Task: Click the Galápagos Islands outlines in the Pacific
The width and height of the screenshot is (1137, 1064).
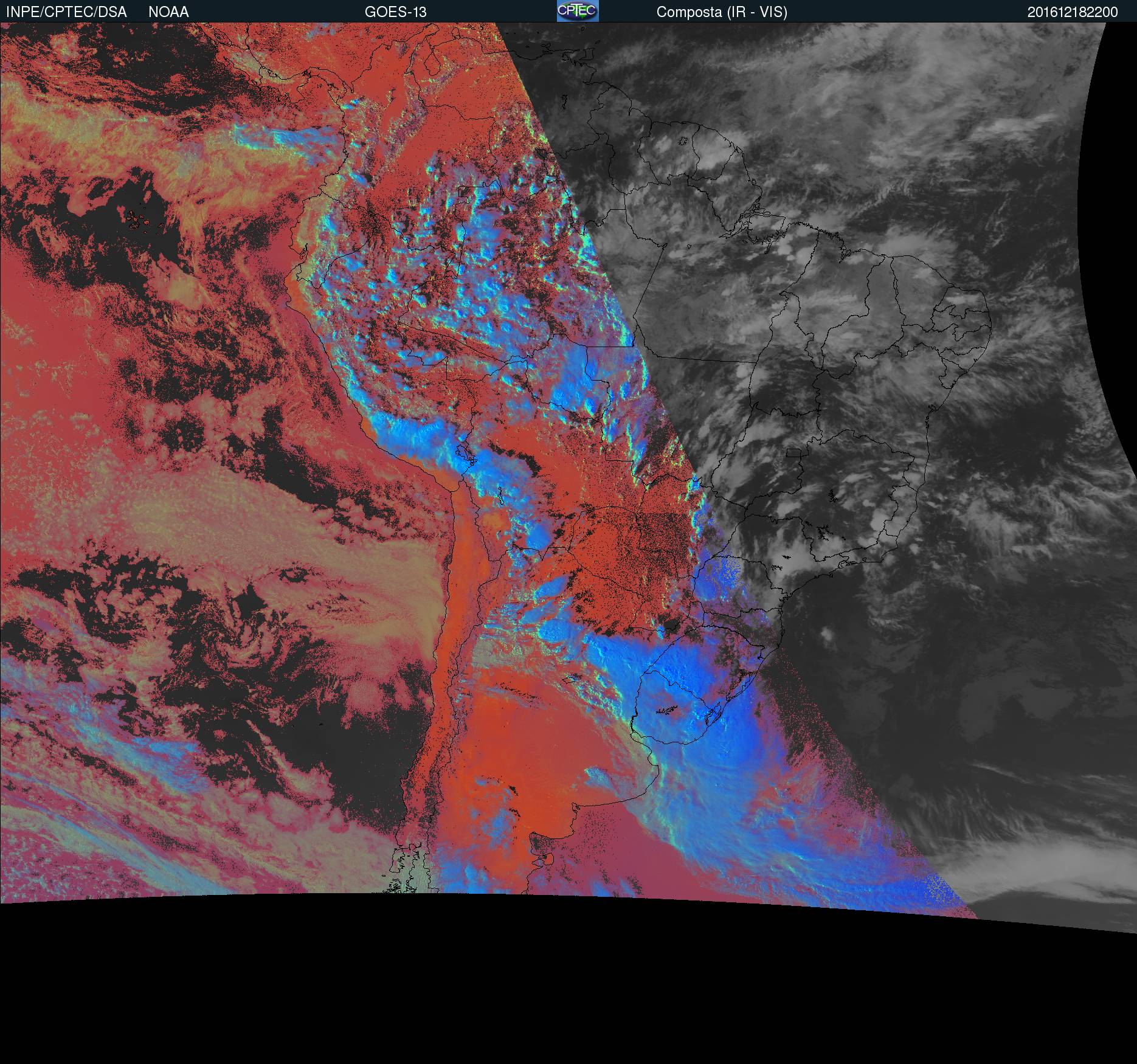Action: 137,219
